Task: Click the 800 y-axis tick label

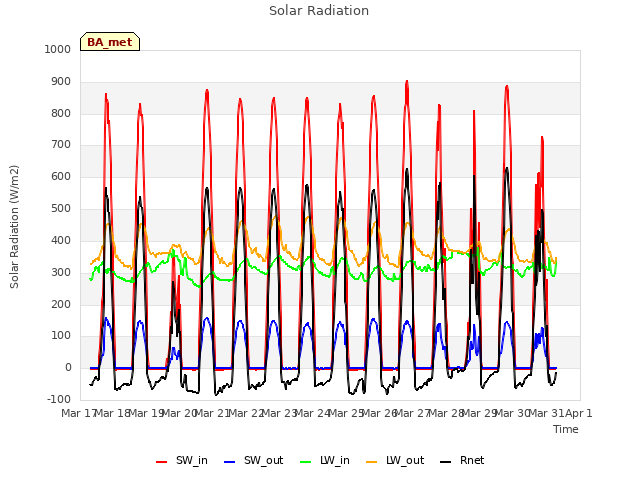Action: pos(61,113)
